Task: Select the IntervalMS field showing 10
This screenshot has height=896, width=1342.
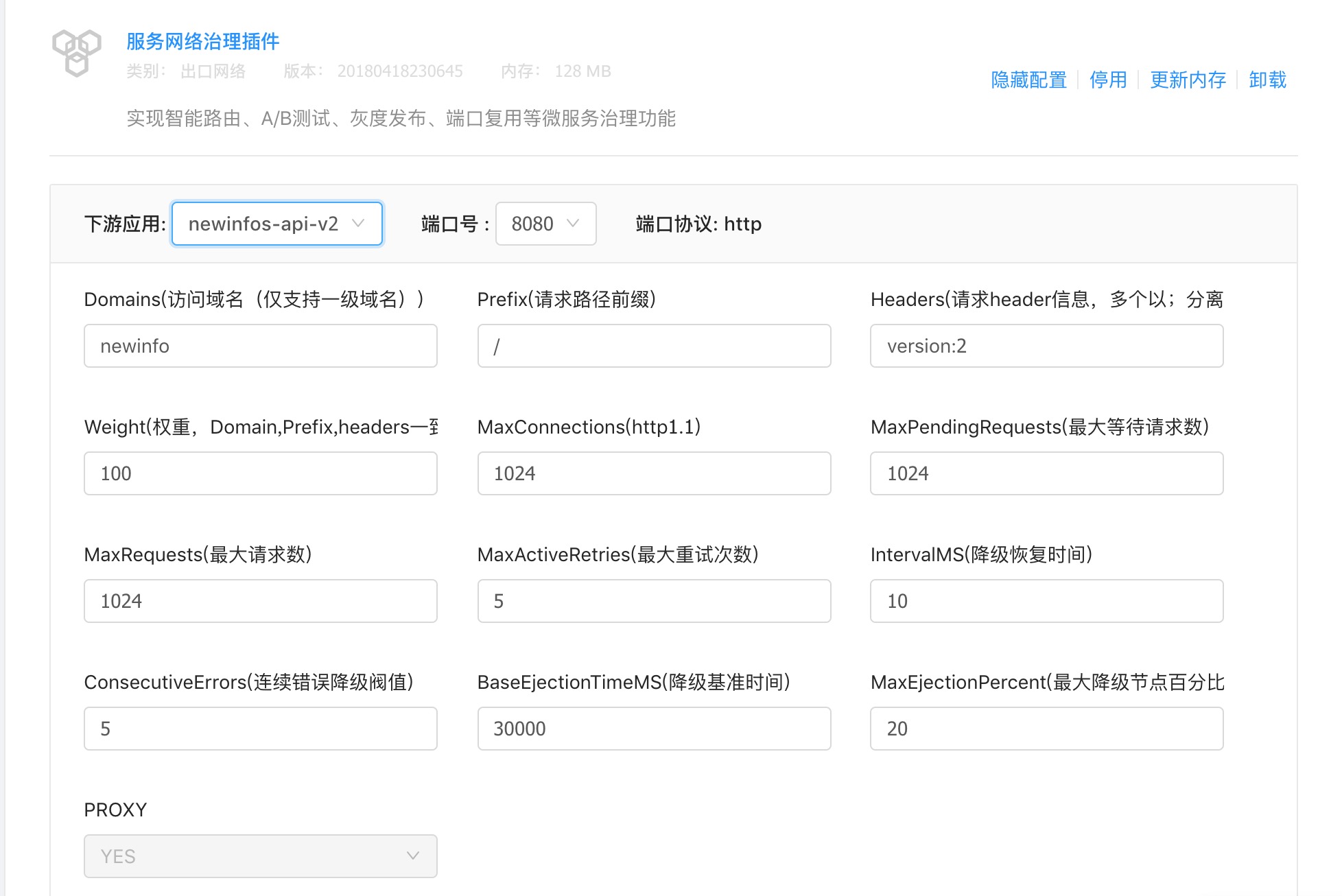Action: pos(1046,601)
